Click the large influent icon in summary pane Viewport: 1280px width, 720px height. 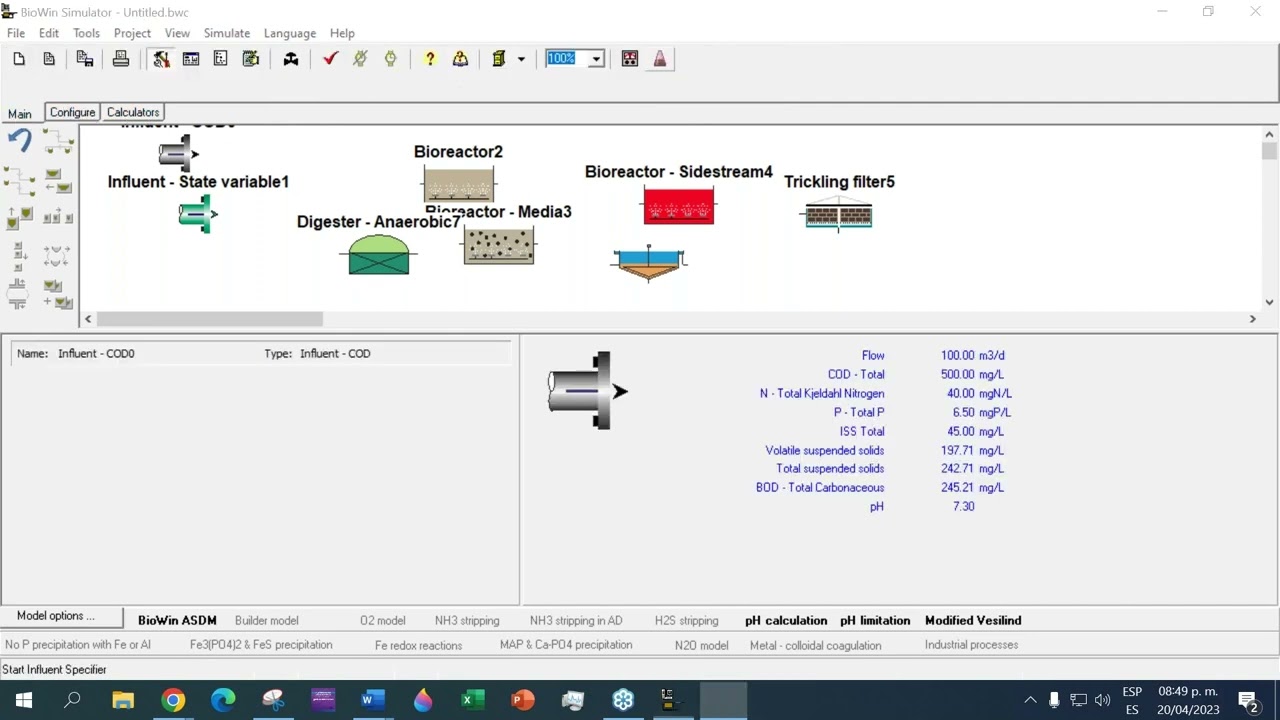[588, 391]
